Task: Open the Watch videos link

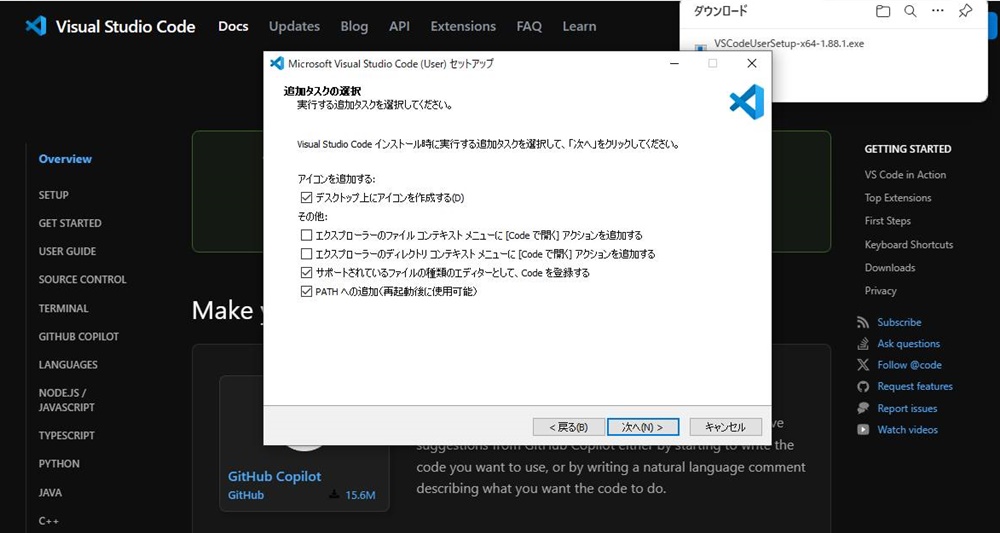Action: (x=908, y=430)
